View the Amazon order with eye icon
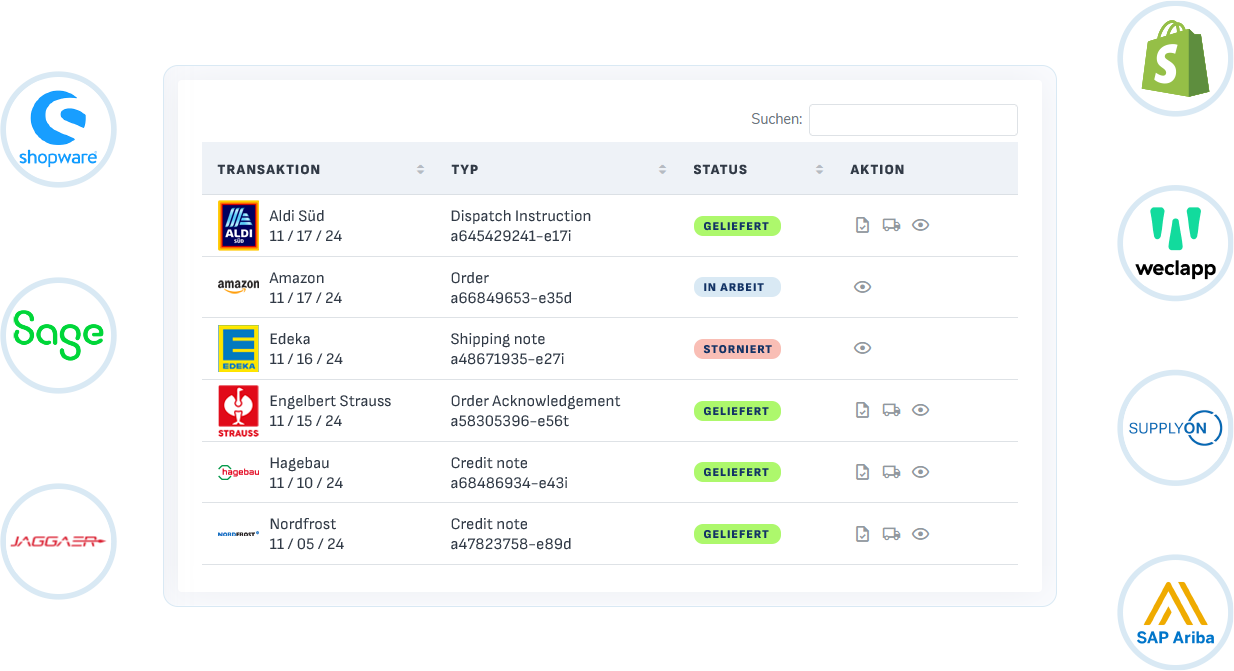This screenshot has width=1234, height=671. point(862,287)
